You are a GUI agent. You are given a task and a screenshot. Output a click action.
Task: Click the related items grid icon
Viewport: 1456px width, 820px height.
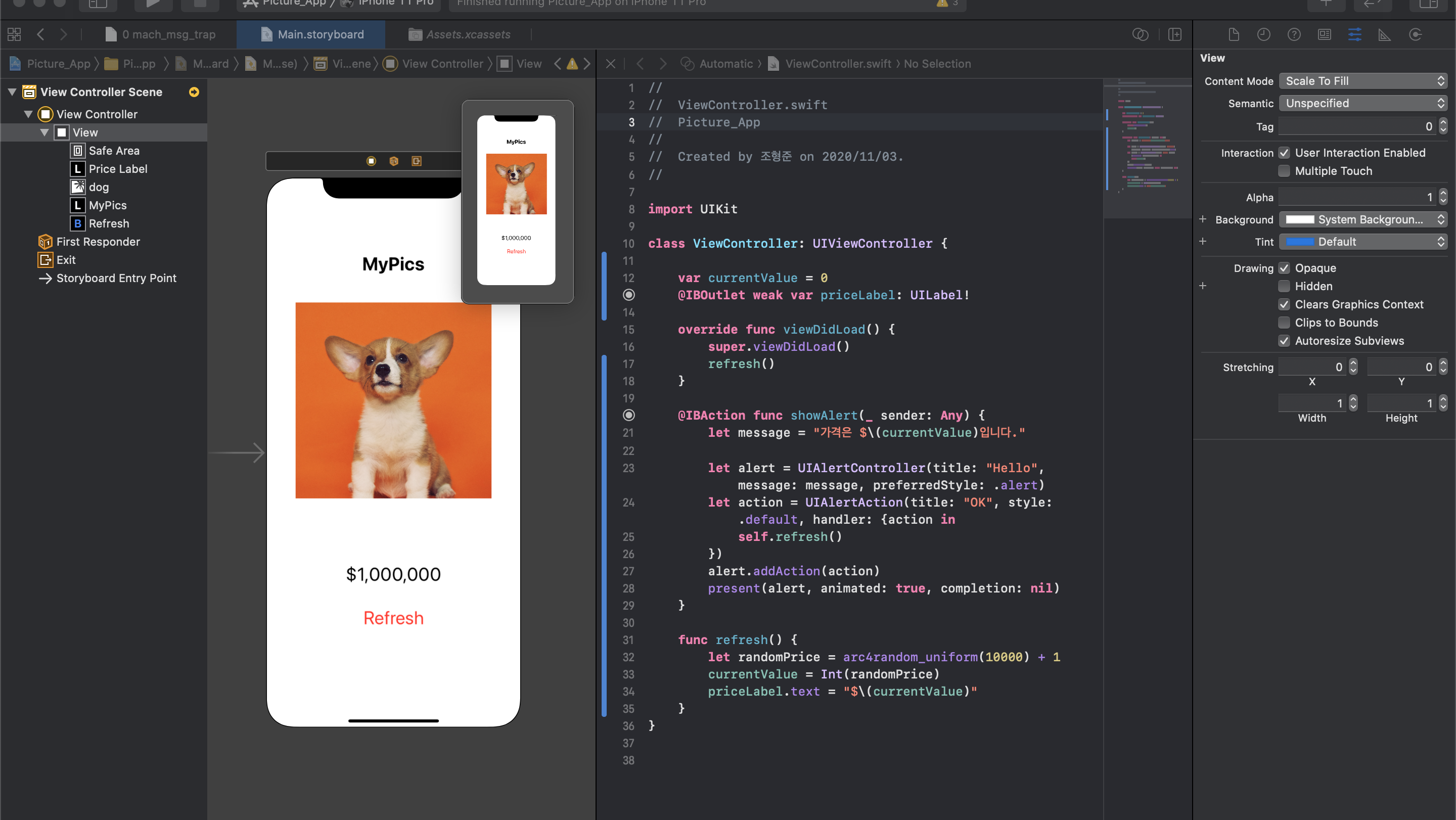point(14,34)
